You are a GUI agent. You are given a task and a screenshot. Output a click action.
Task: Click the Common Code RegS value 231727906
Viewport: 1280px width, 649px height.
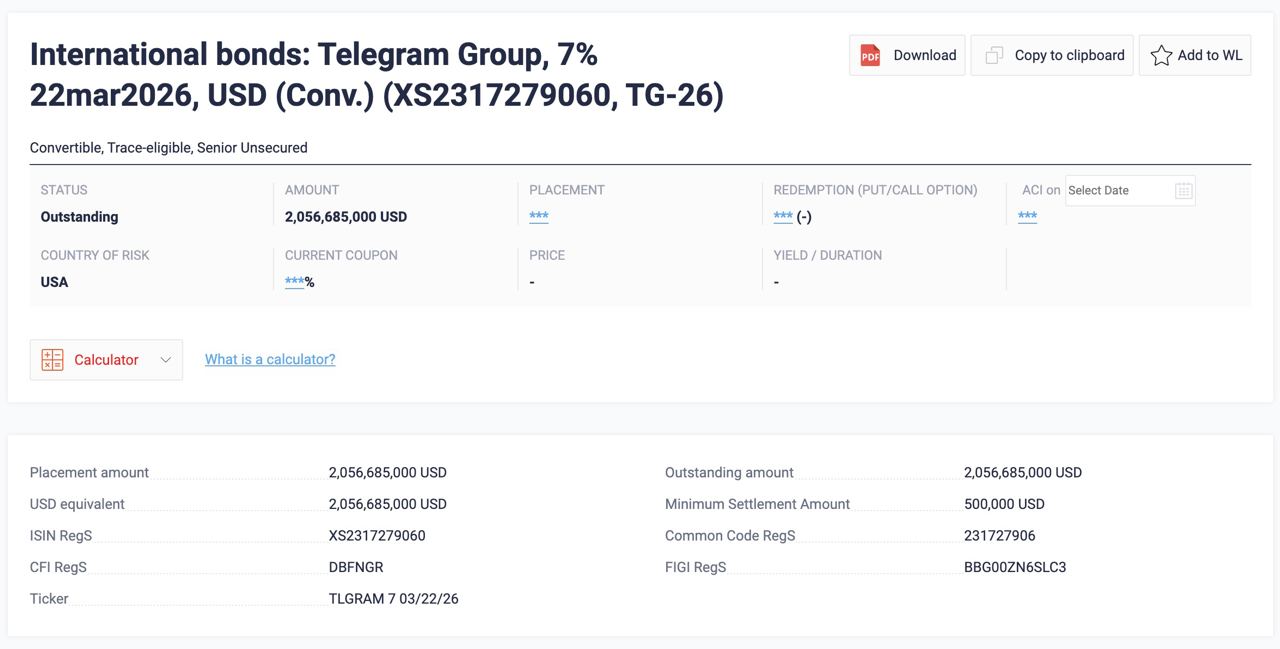click(999, 536)
